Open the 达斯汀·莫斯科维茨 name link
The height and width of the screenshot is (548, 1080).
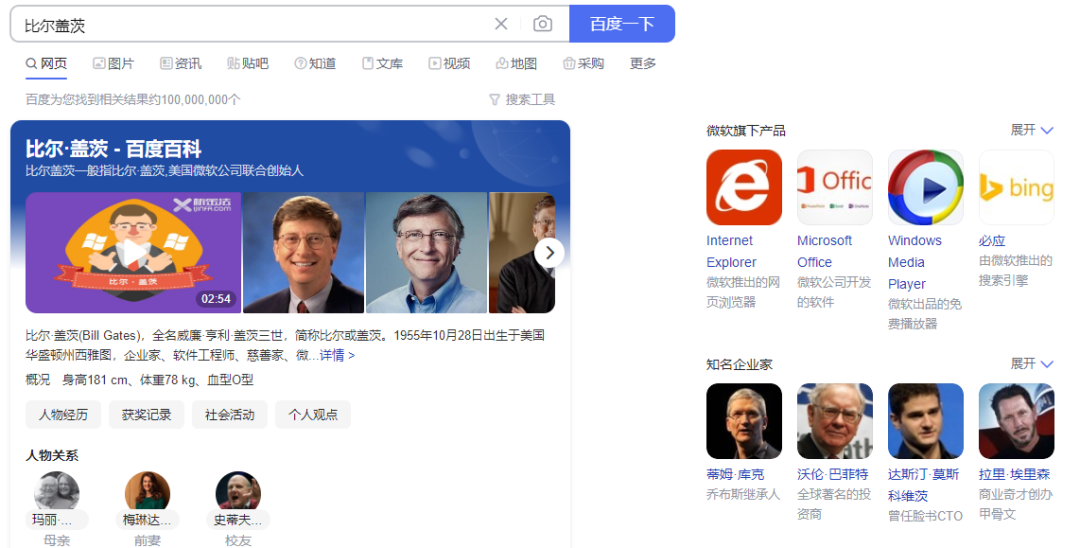(x=924, y=485)
